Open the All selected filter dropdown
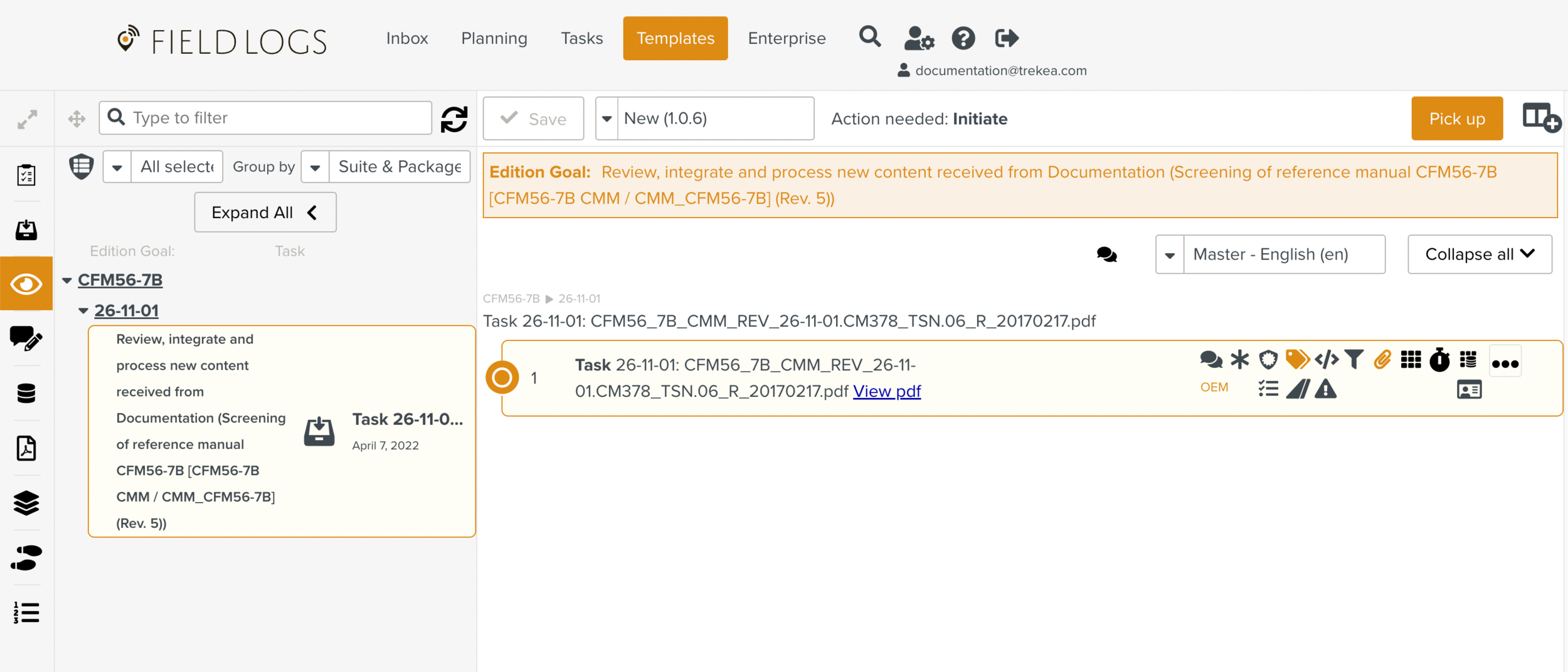The height and width of the screenshot is (672, 1568). click(162, 167)
